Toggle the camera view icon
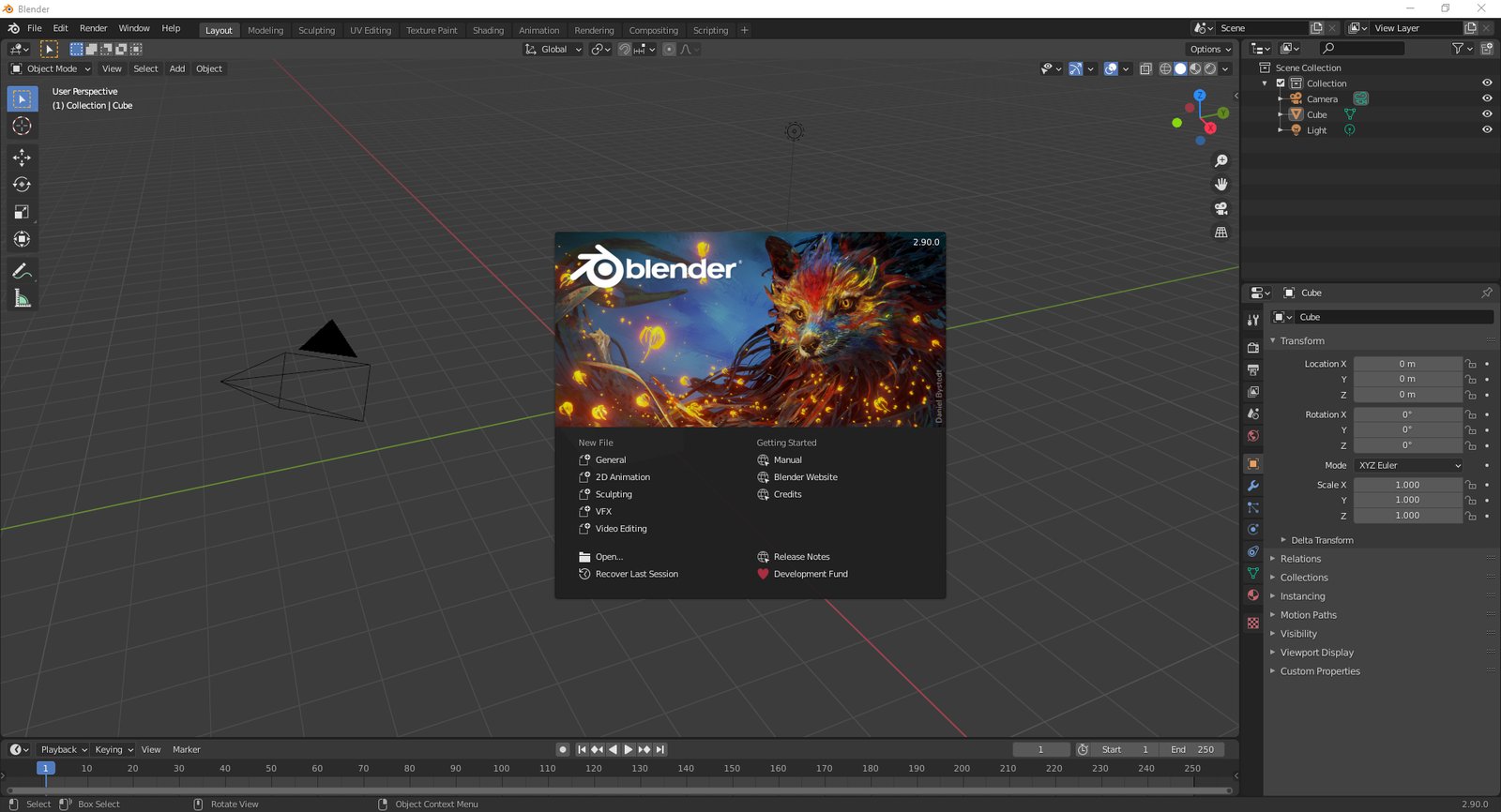This screenshot has width=1501, height=812. tap(1221, 208)
